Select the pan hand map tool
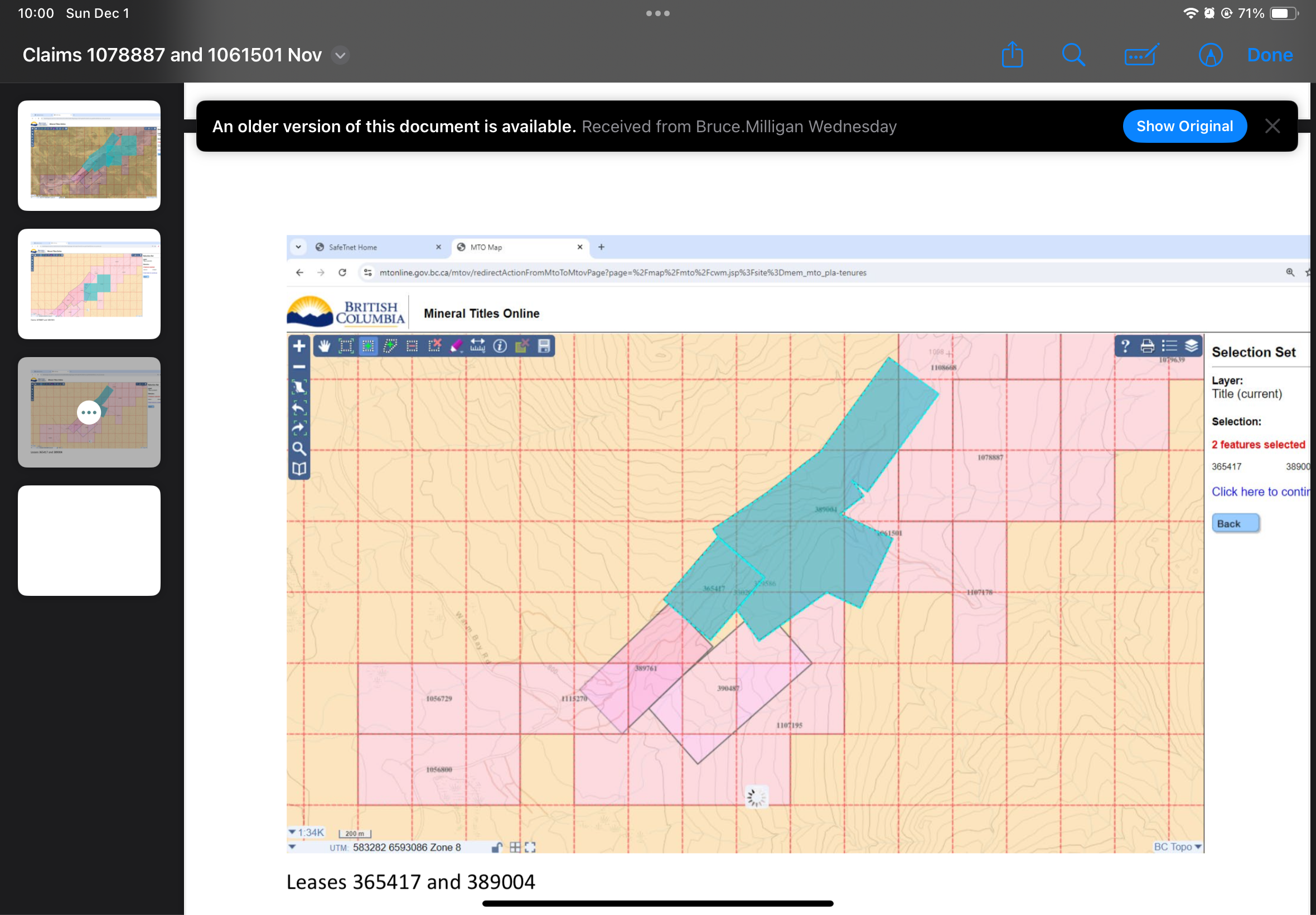 [325, 346]
